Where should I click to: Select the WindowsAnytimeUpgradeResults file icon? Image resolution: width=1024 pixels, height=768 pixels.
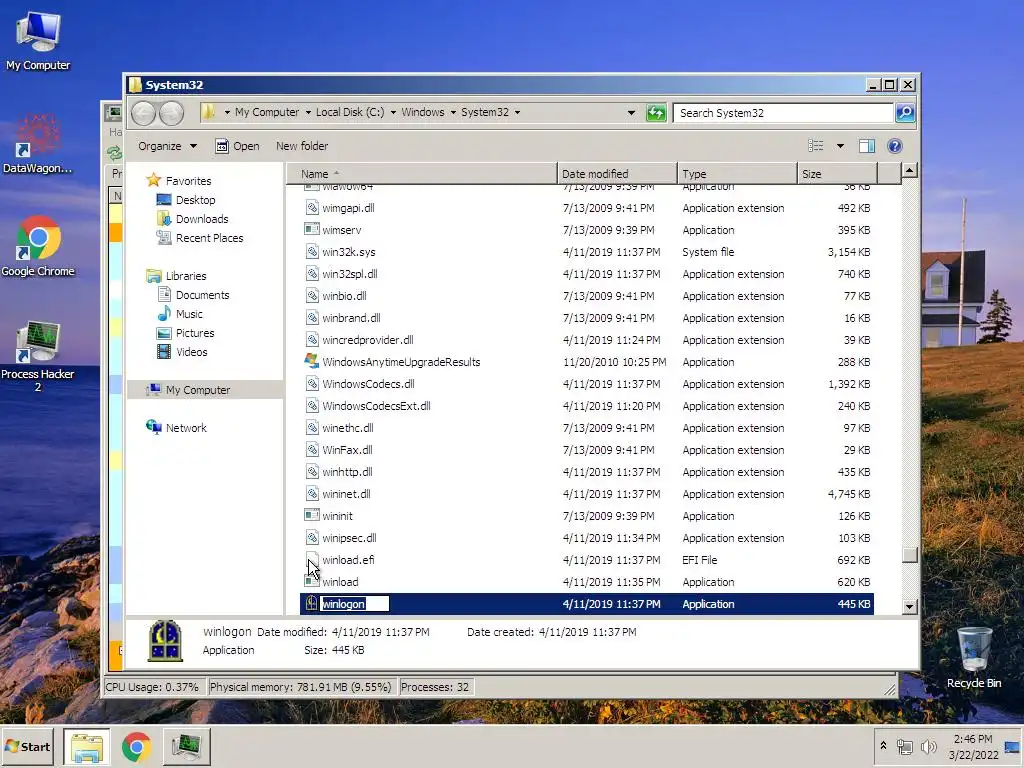(312, 361)
